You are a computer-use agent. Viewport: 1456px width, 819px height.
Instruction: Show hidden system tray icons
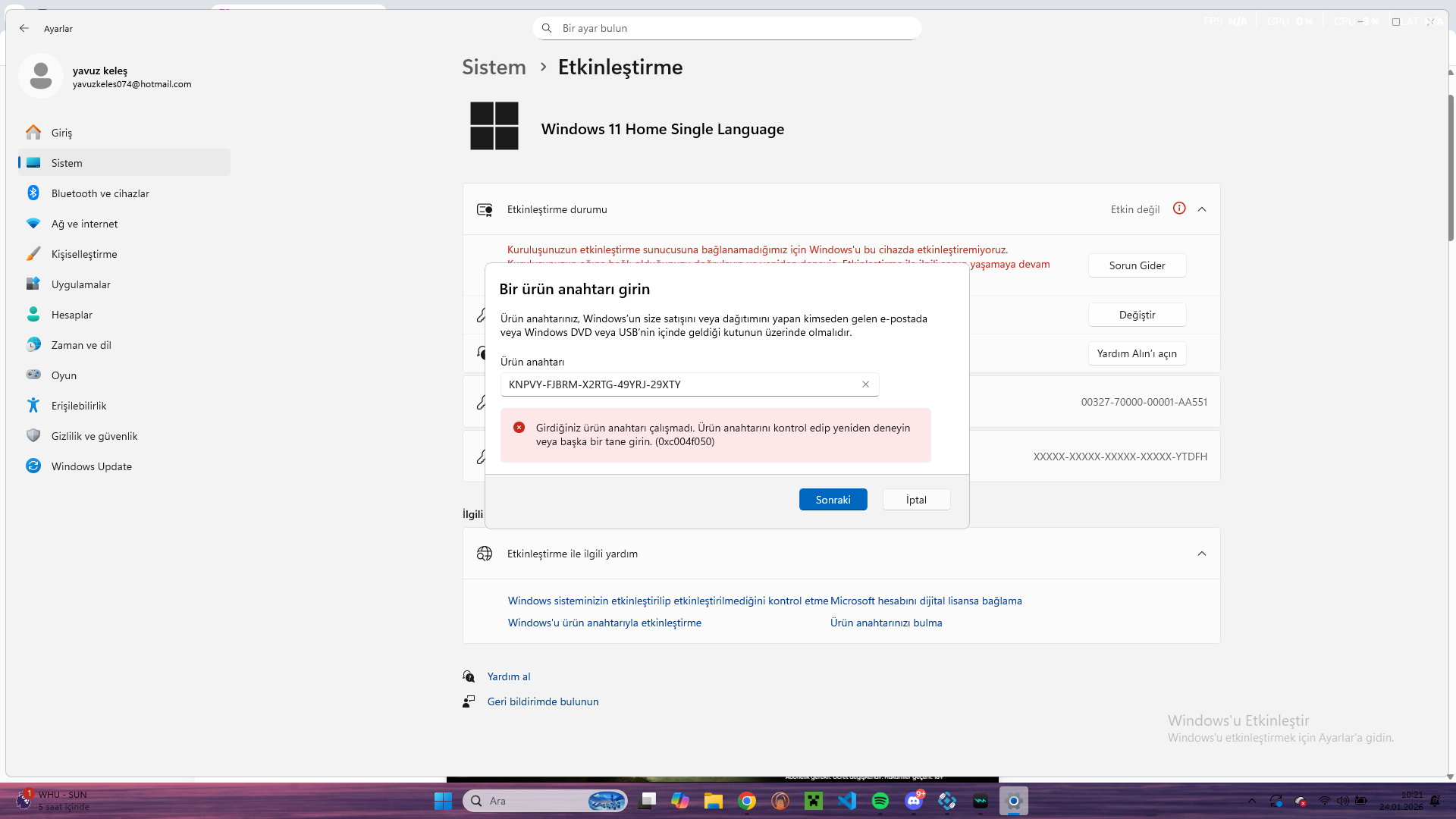(x=1252, y=801)
